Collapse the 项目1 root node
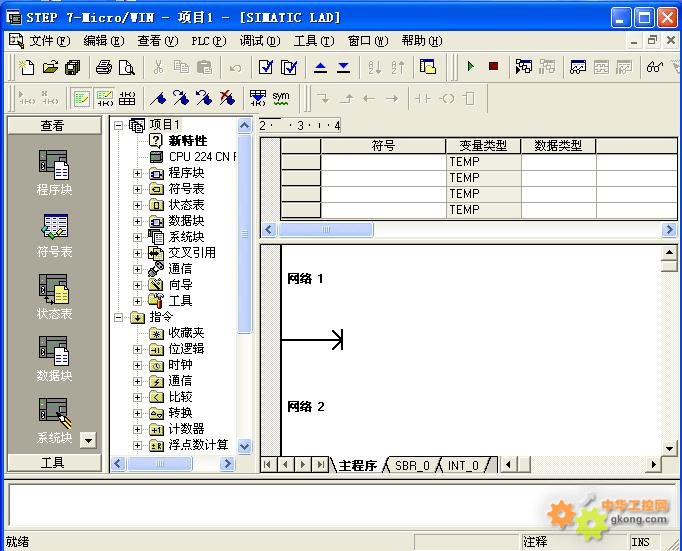682x551 pixels. pos(118,126)
